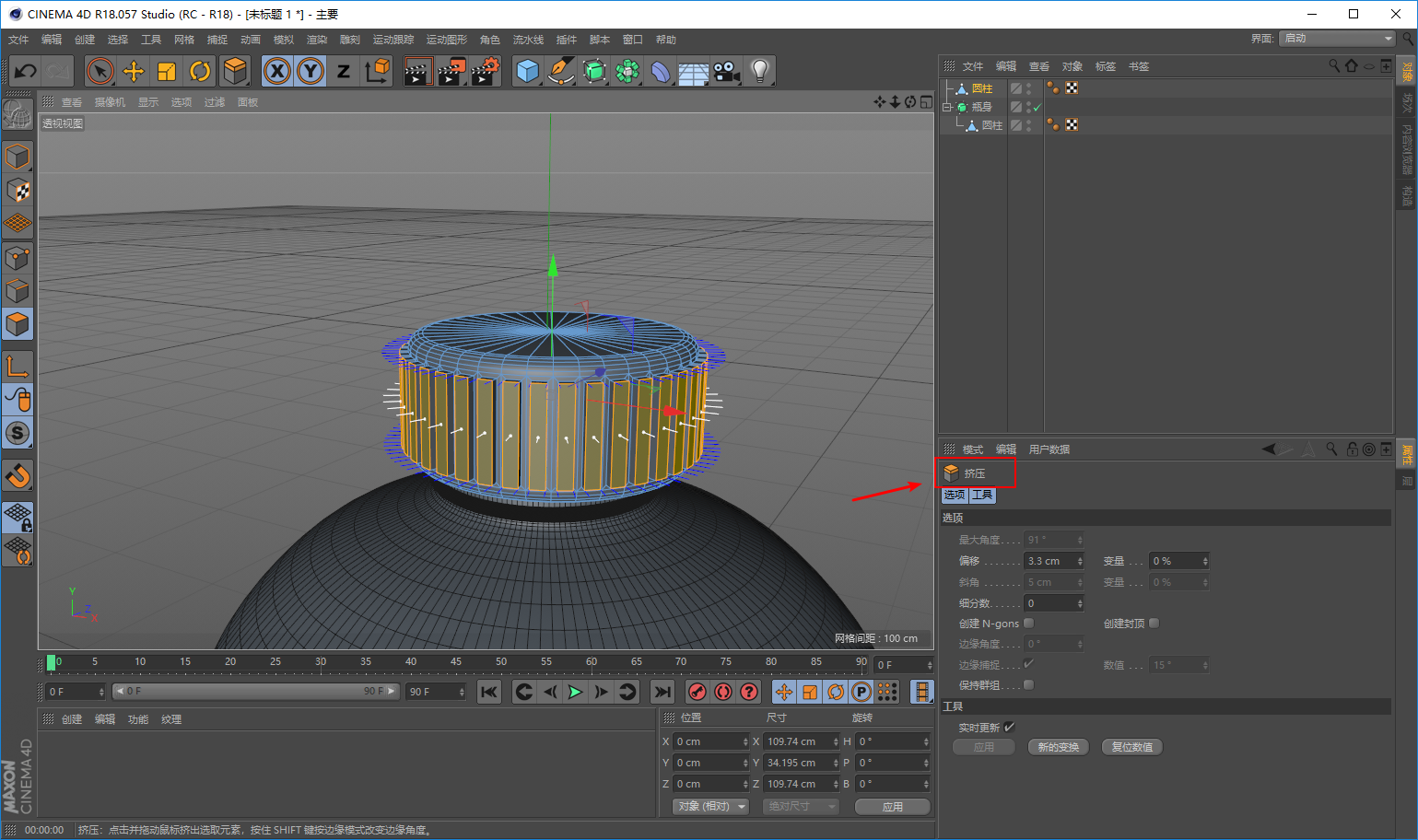Open the 网格 menu
This screenshot has height=840, width=1418.
[x=184, y=40]
